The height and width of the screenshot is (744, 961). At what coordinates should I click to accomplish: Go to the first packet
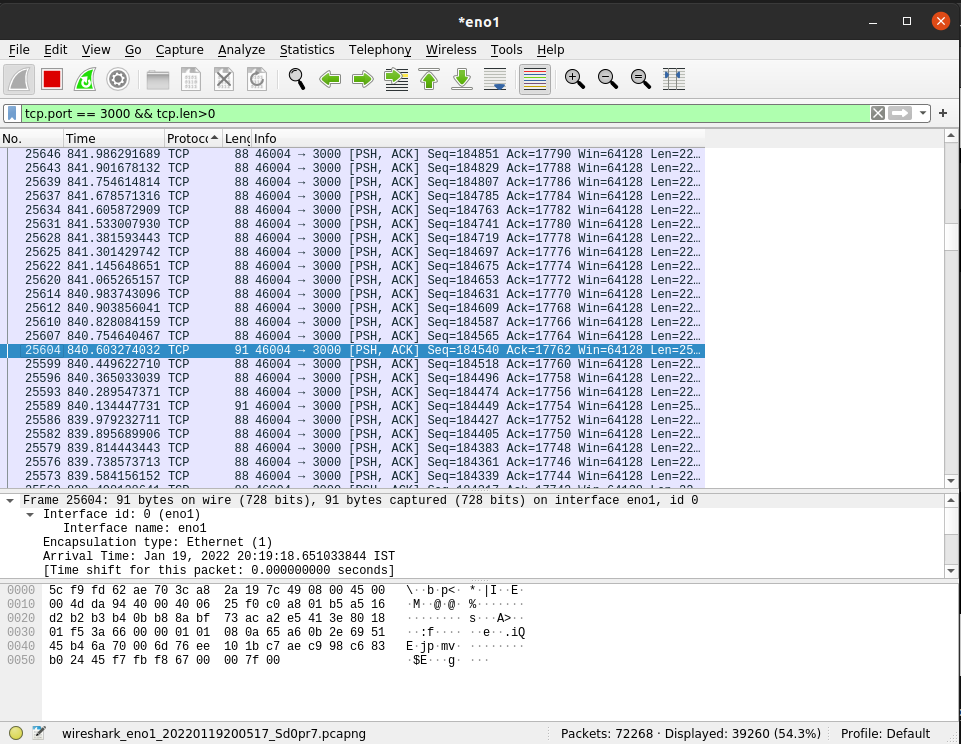(429, 79)
